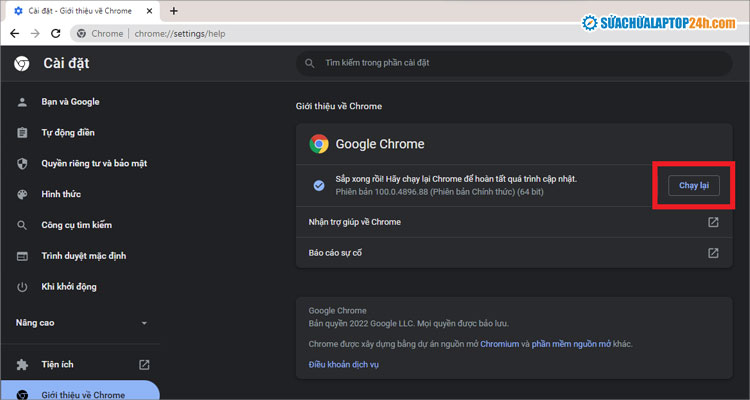Select Tự động điền in the sidebar
The height and width of the screenshot is (400, 750).
coord(68,133)
